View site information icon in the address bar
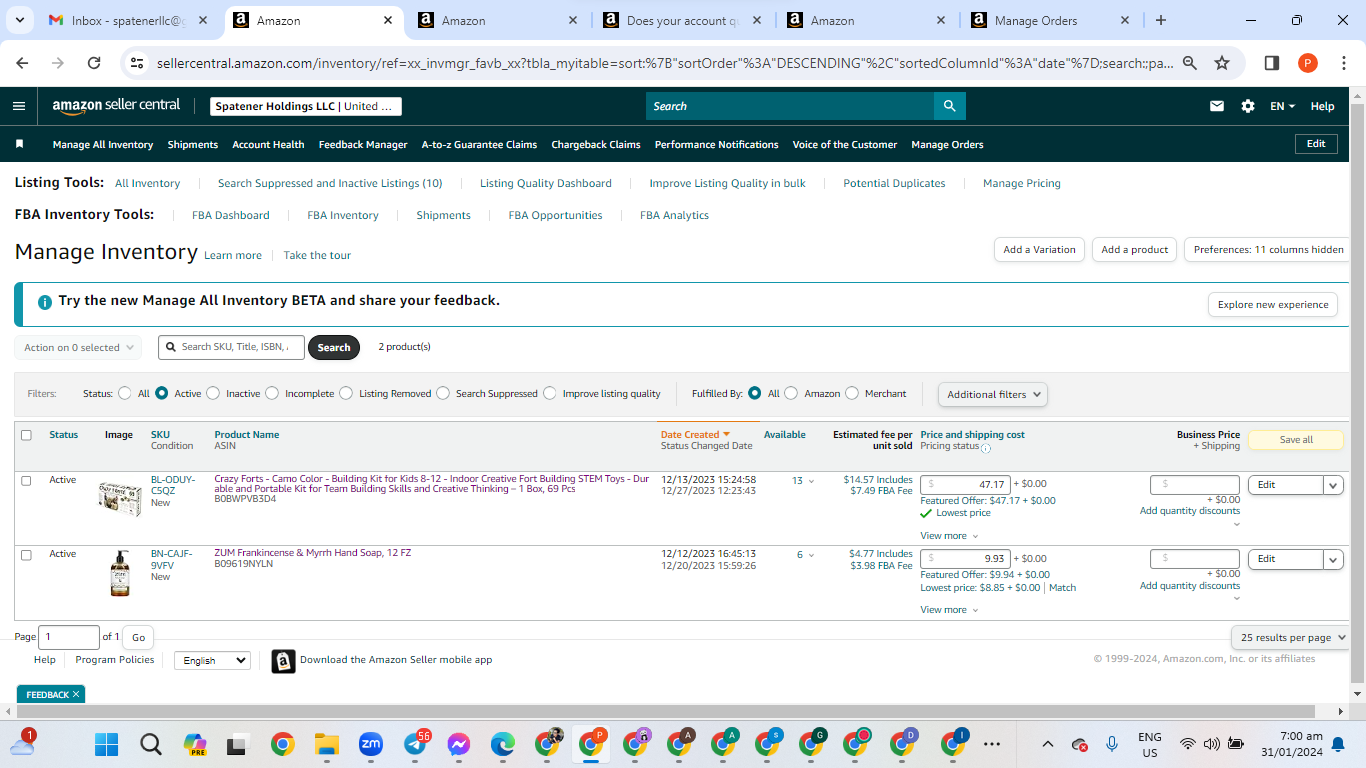 pos(138,63)
